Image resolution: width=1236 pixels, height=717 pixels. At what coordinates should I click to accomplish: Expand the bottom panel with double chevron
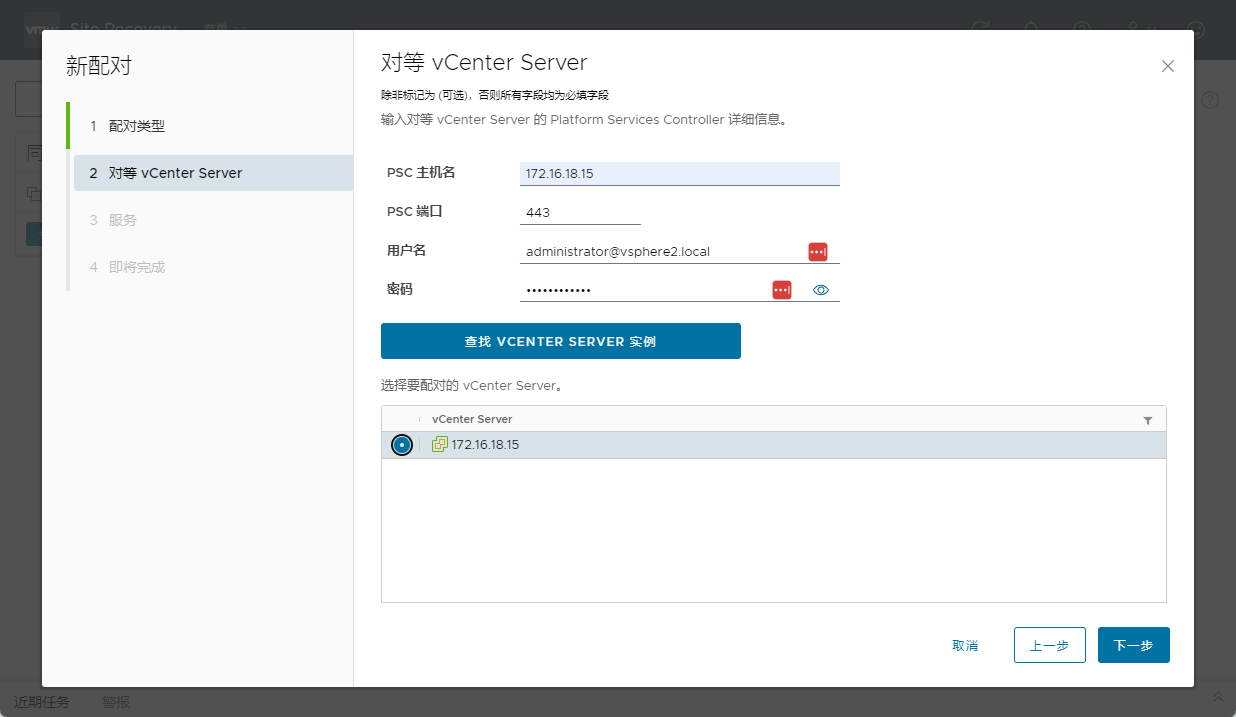tap(1218, 696)
